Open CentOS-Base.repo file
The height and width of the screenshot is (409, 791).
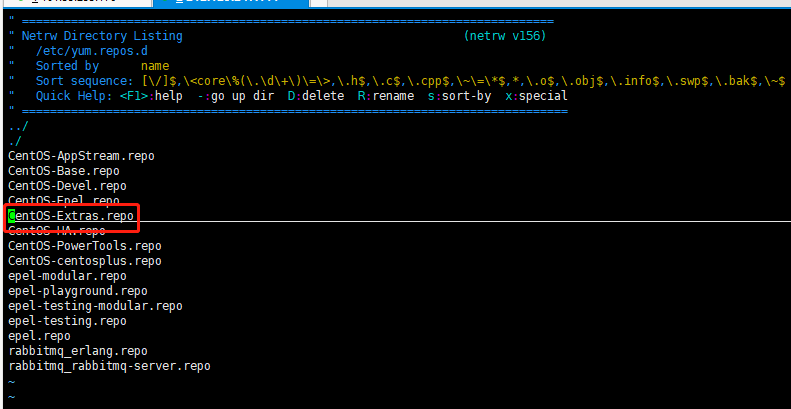pyautogui.click(x=64, y=171)
